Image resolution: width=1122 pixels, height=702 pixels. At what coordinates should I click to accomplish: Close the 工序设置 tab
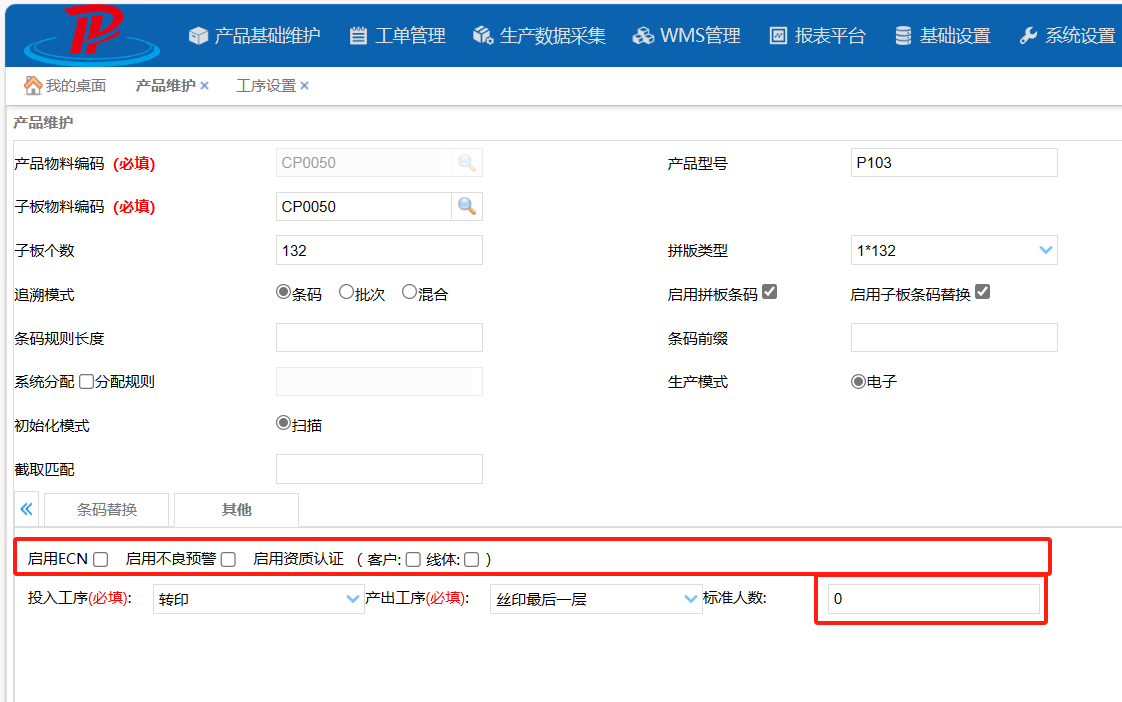(305, 86)
